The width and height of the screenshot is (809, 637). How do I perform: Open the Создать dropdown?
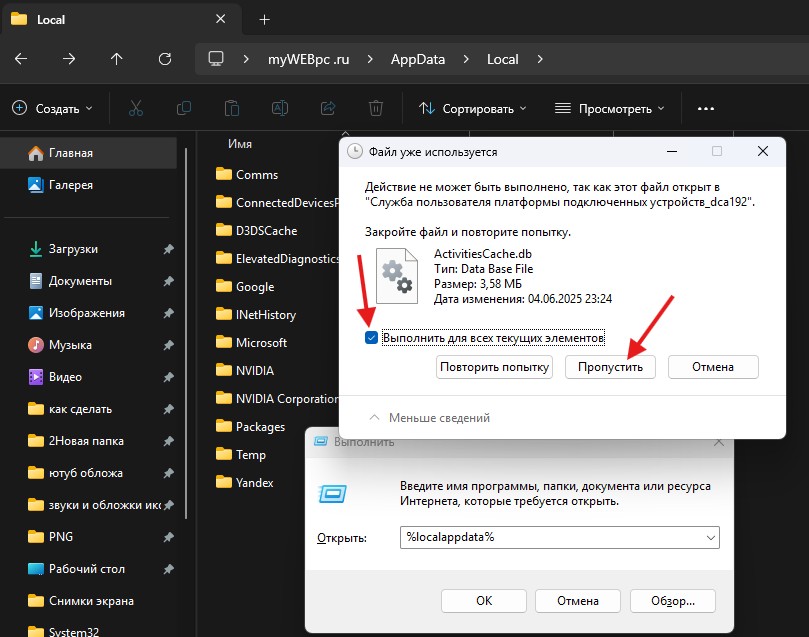[52, 109]
